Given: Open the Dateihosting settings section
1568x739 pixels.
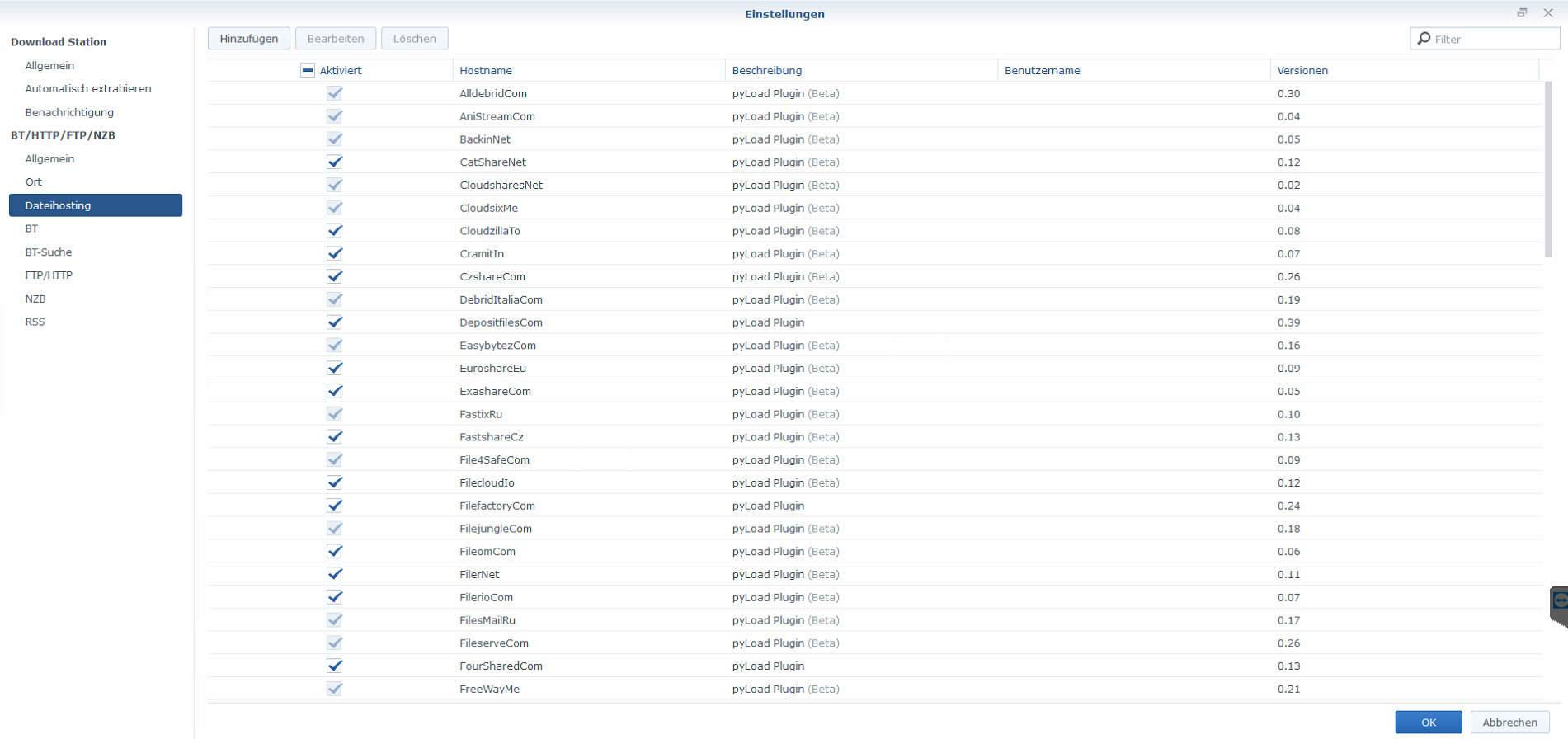Looking at the screenshot, I should 96,205.
